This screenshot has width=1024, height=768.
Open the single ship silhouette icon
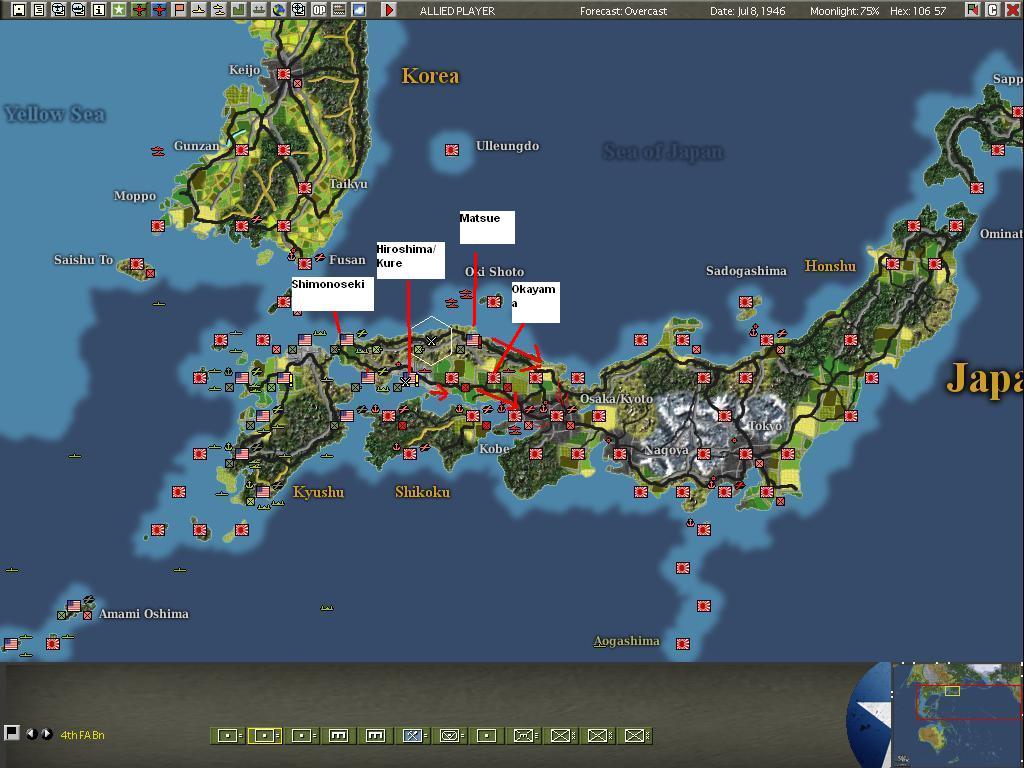[x=199, y=10]
